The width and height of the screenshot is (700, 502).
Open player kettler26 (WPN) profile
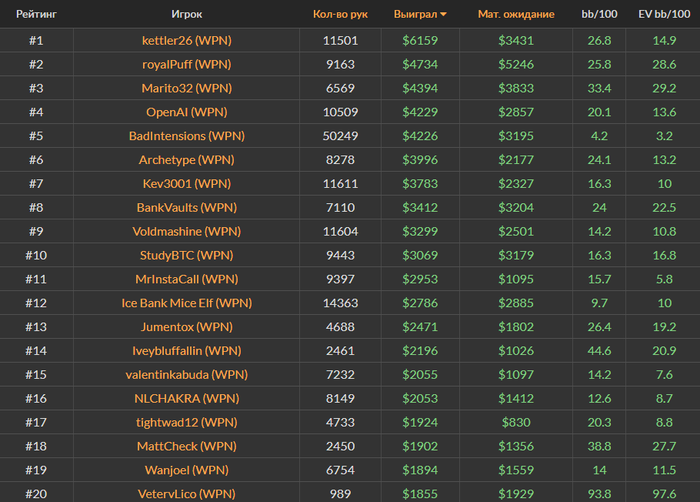click(x=186, y=40)
